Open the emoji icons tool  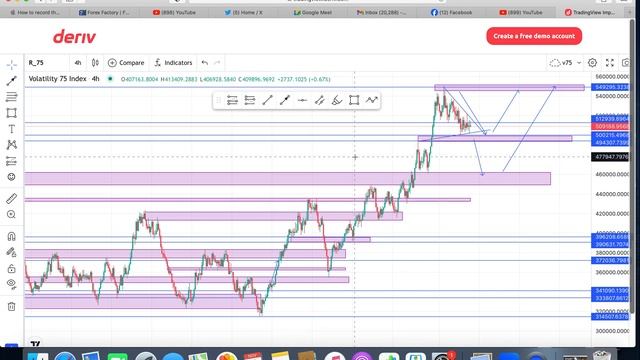11,177
